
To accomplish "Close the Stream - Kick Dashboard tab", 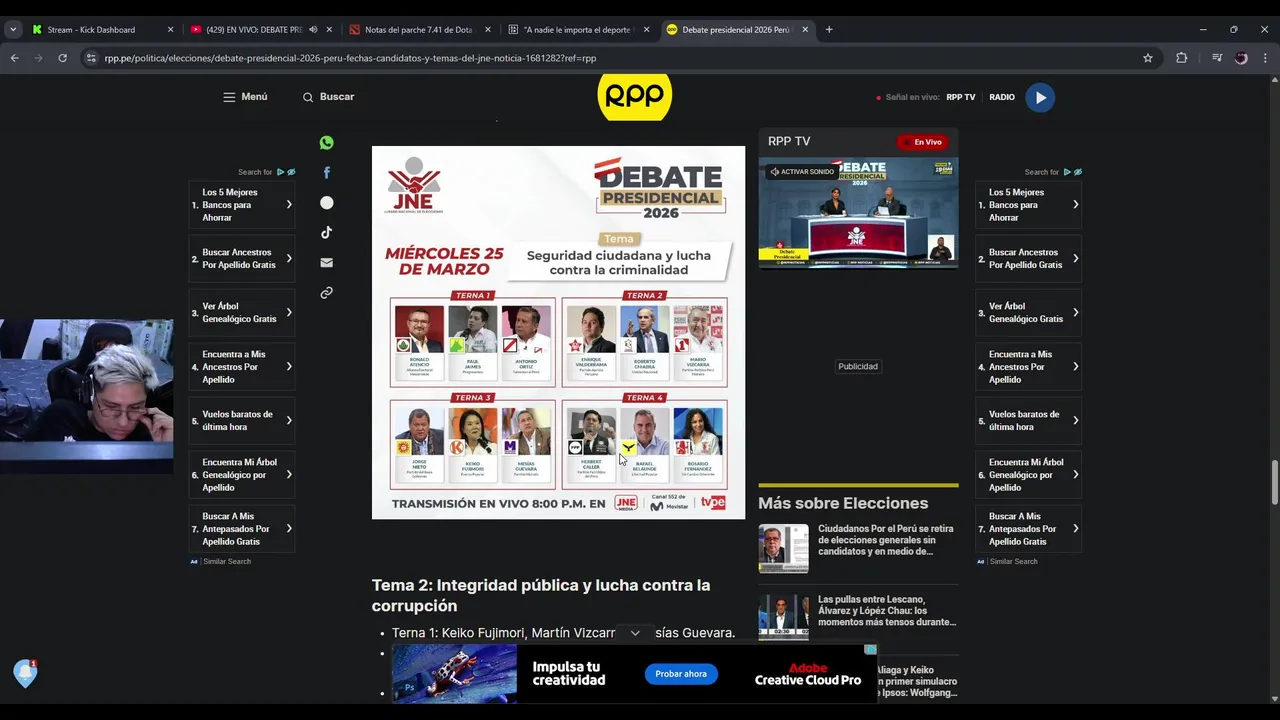I will pyautogui.click(x=170, y=29).
